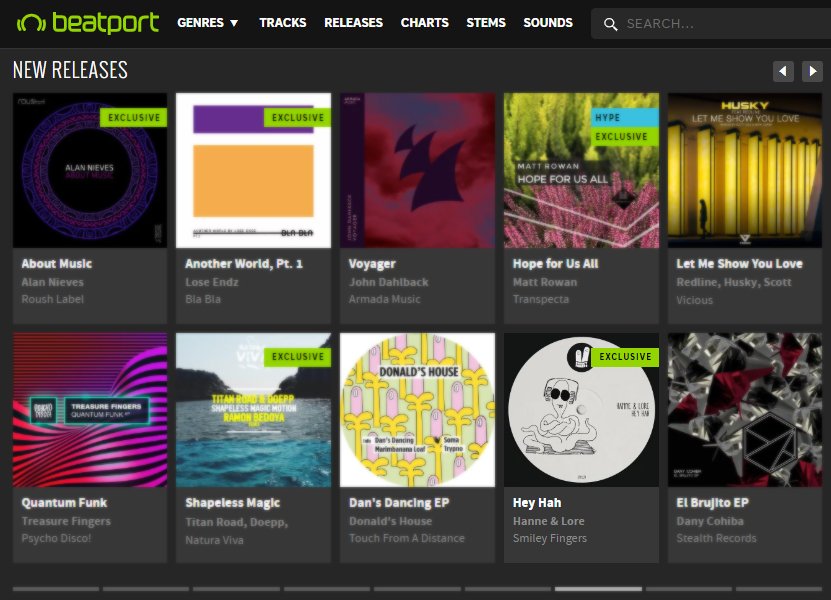Open the STEMS section
The image size is (831, 600).
point(486,22)
